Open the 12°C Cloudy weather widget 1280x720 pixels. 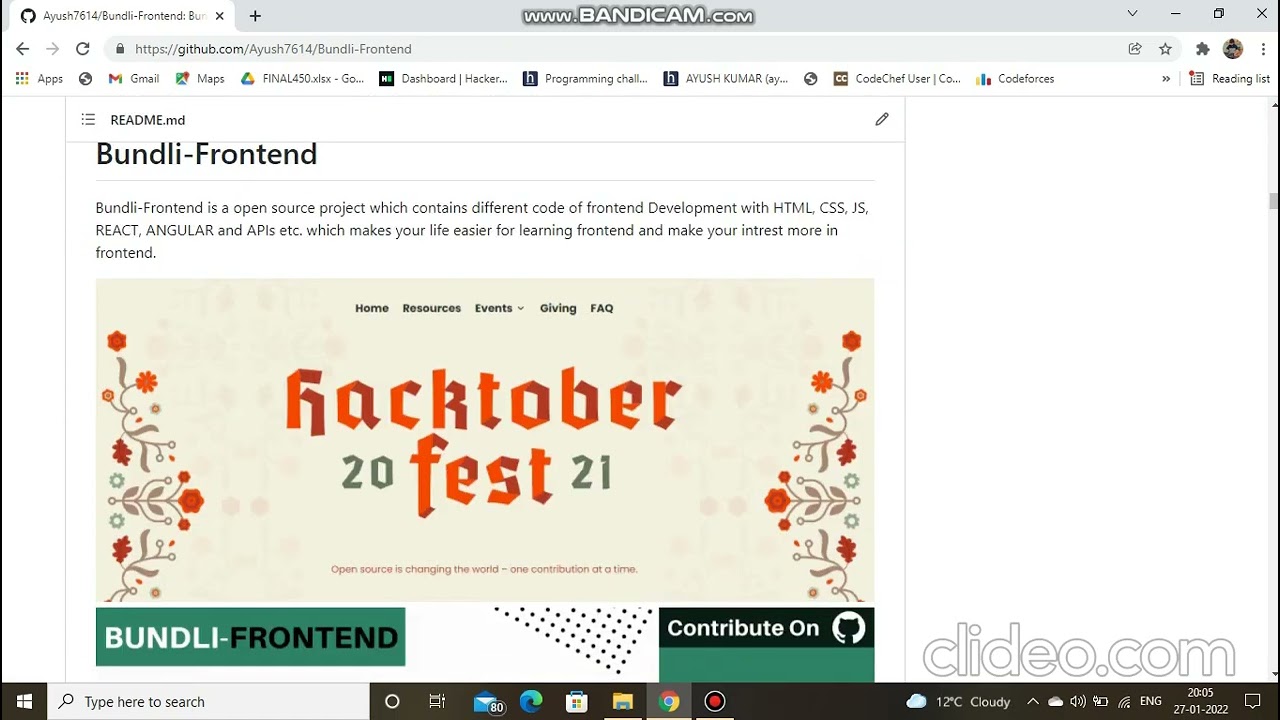pyautogui.click(x=958, y=701)
